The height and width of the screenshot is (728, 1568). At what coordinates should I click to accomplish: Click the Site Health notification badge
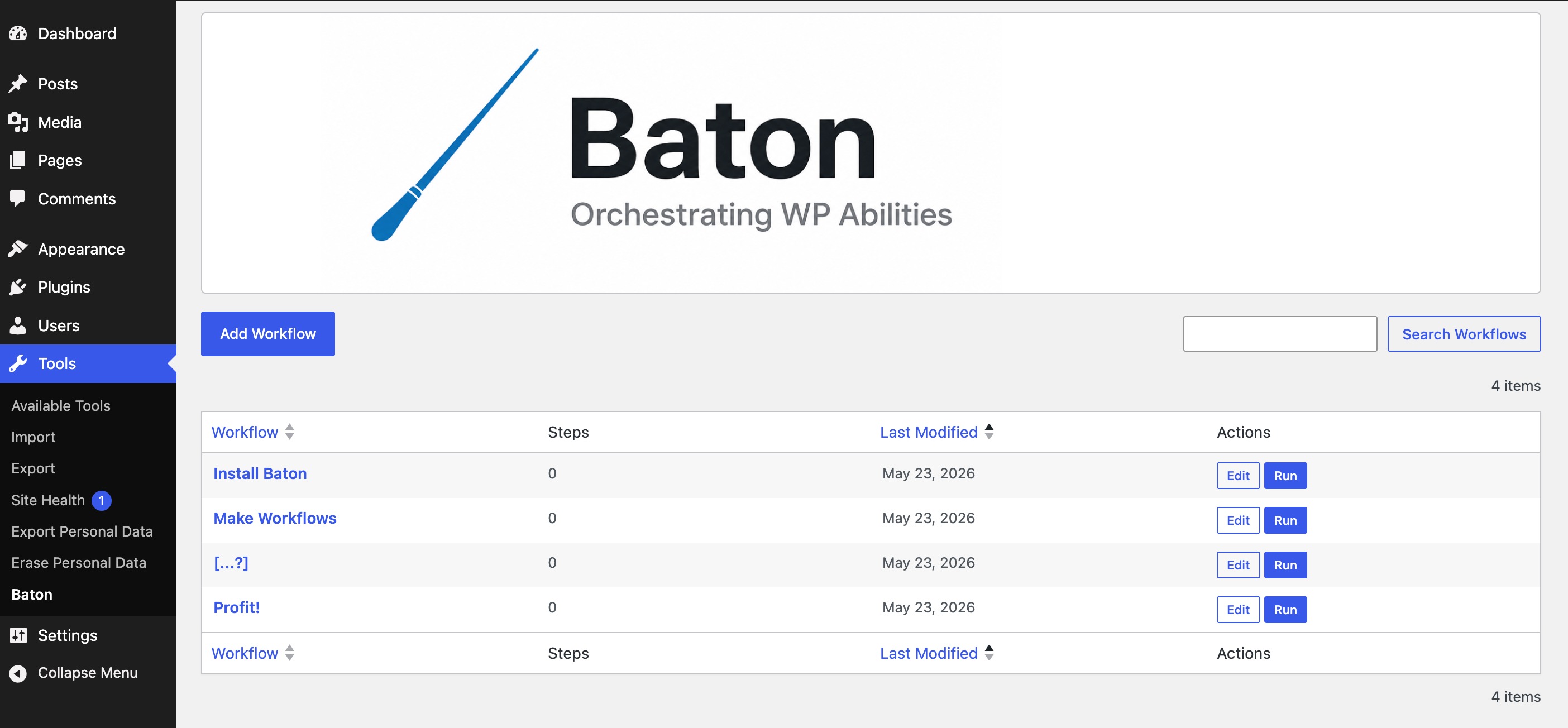point(102,500)
